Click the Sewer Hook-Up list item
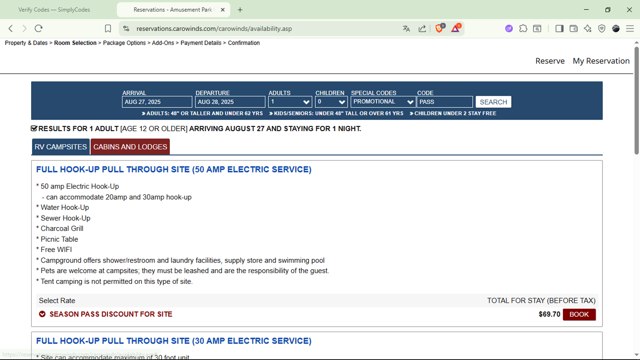640x360 pixels. pos(63,218)
